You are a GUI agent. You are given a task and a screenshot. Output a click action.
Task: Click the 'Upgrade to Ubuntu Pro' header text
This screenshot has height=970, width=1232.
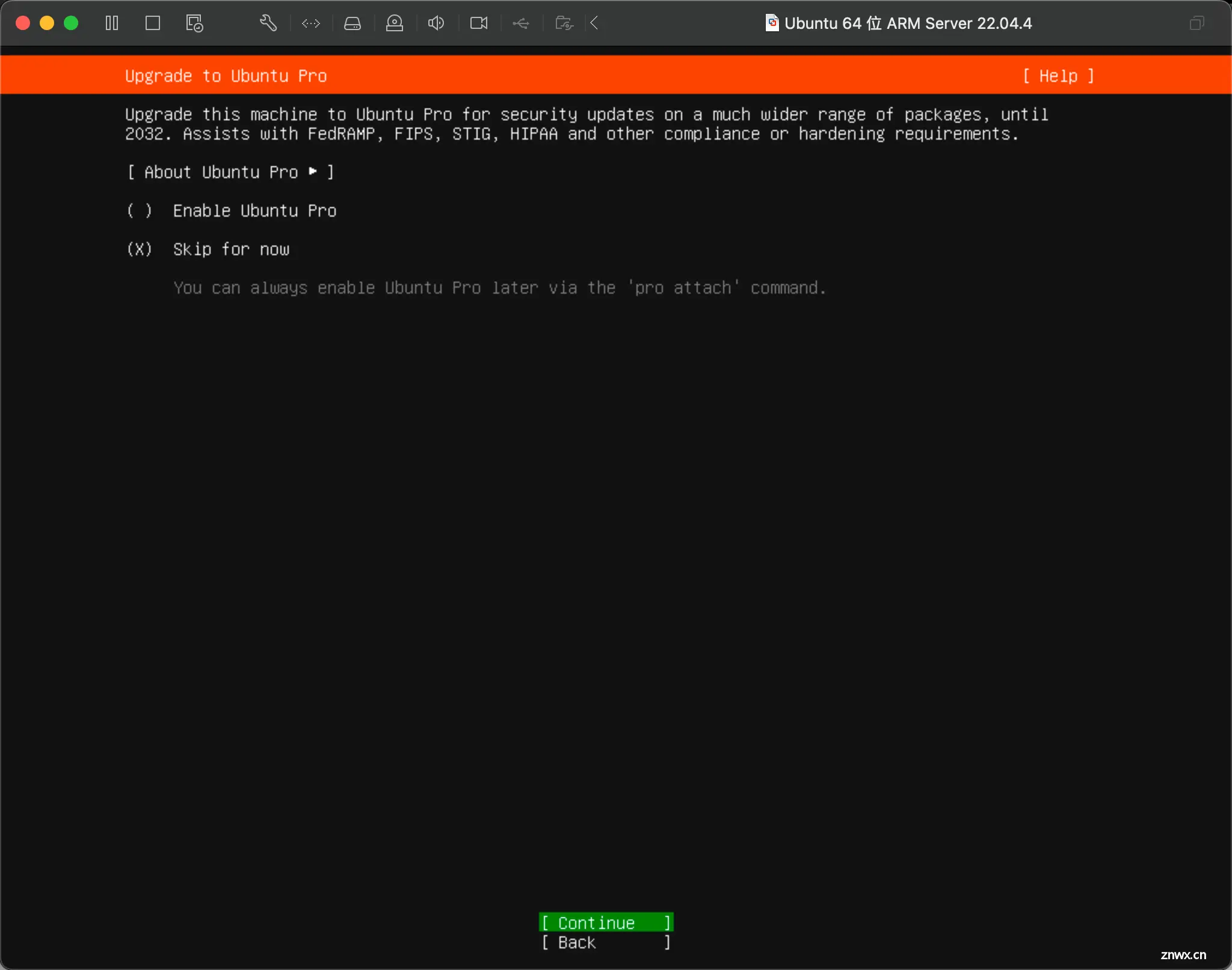click(x=226, y=76)
